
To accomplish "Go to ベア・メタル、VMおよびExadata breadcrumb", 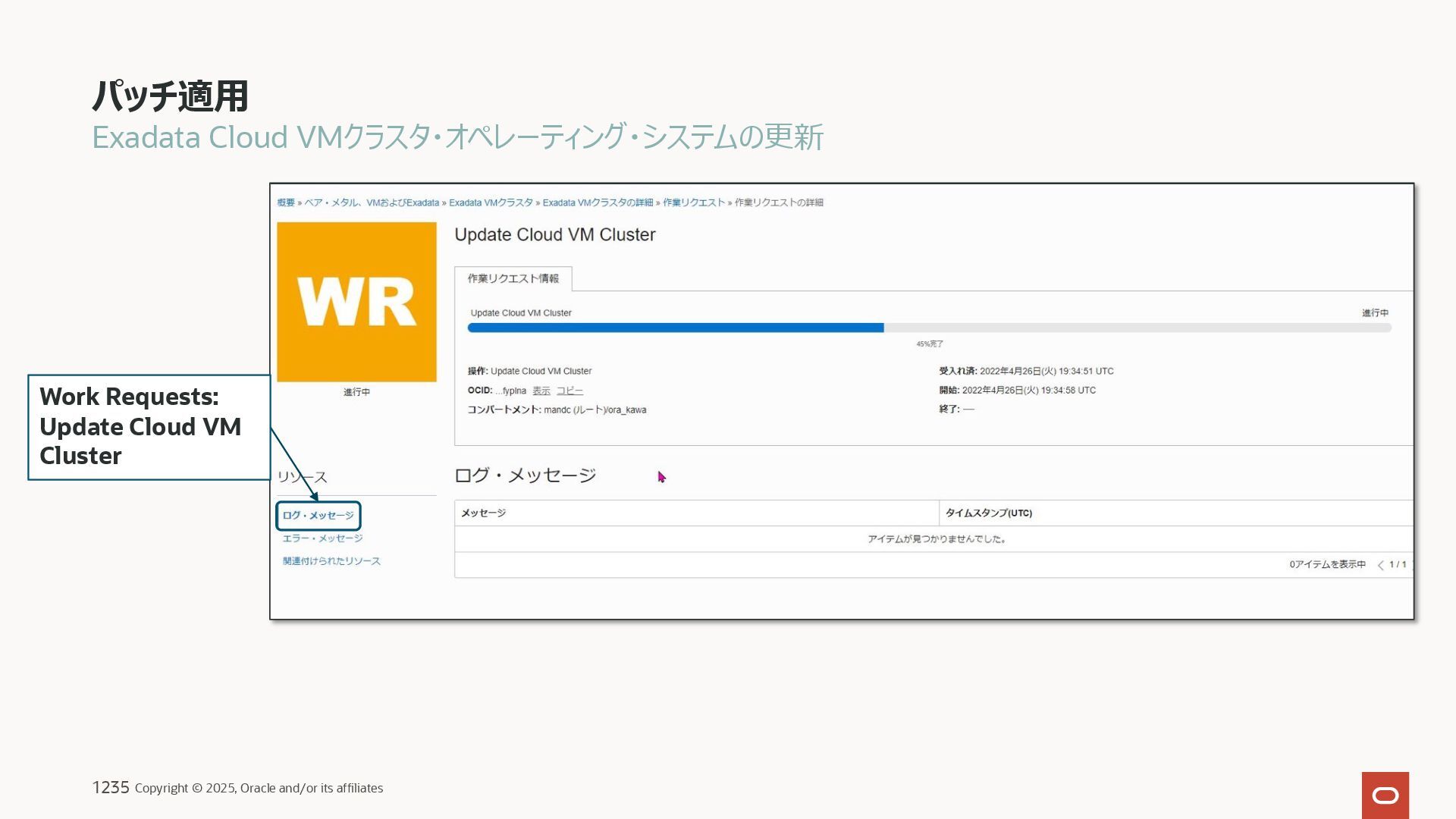I will point(372,202).
